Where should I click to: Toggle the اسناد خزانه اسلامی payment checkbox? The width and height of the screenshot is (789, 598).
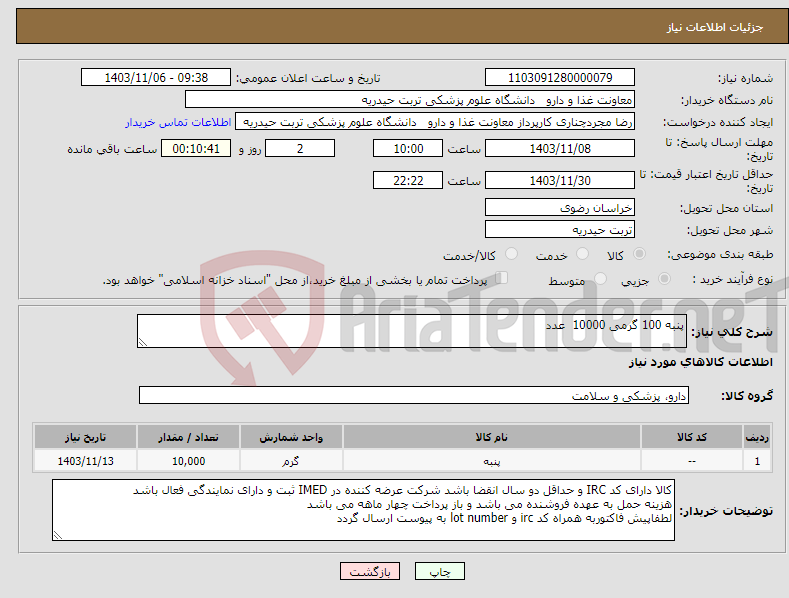501,278
